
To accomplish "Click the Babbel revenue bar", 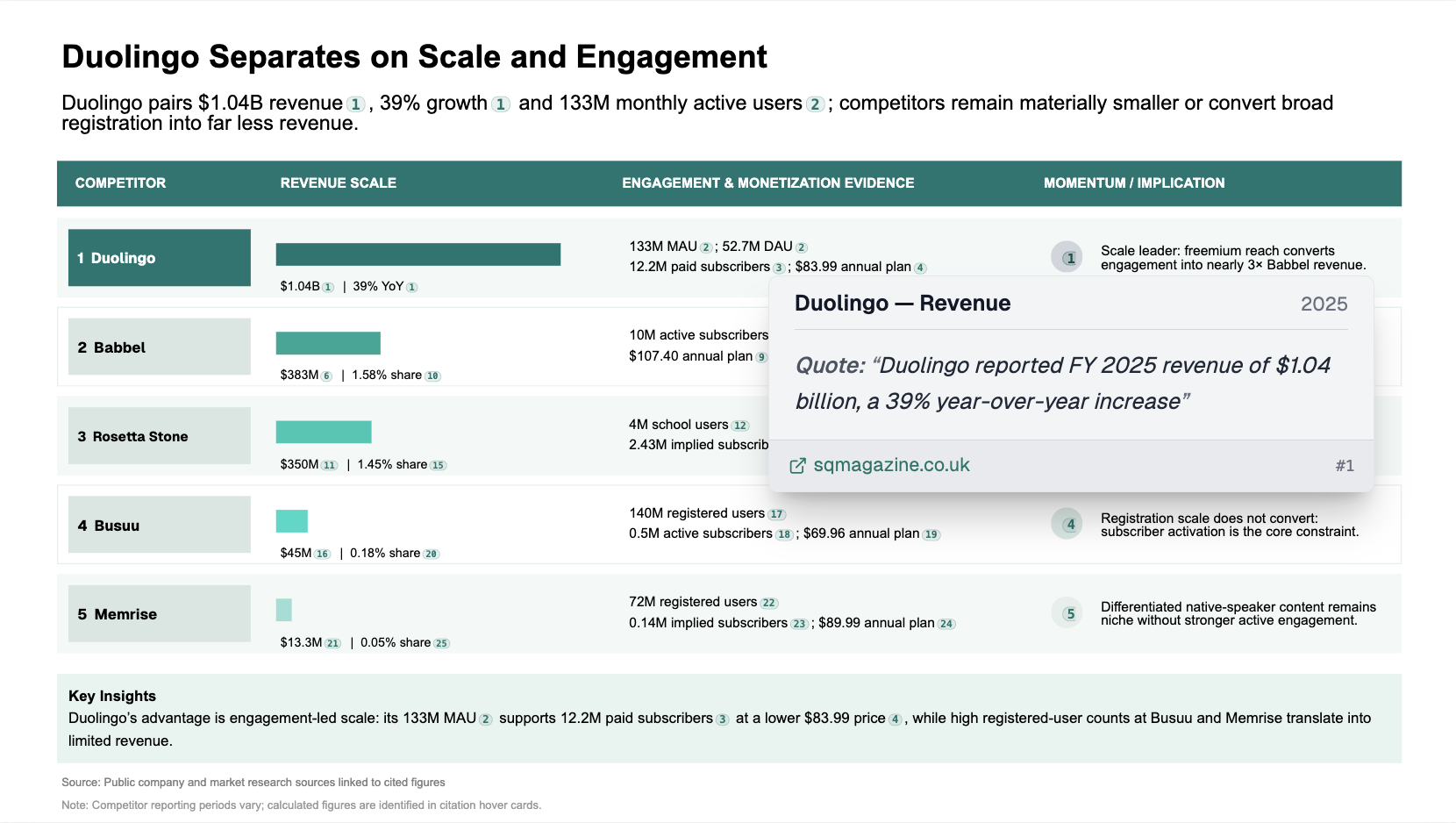I will [328, 343].
